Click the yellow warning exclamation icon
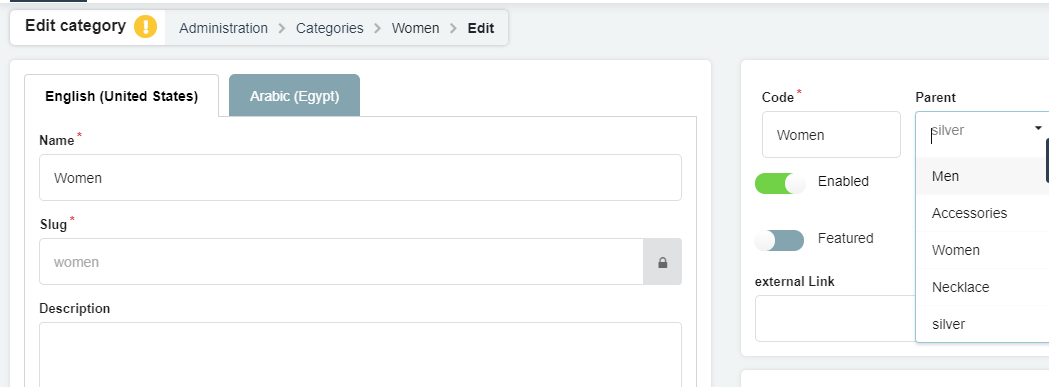The image size is (1049, 387). click(x=145, y=27)
